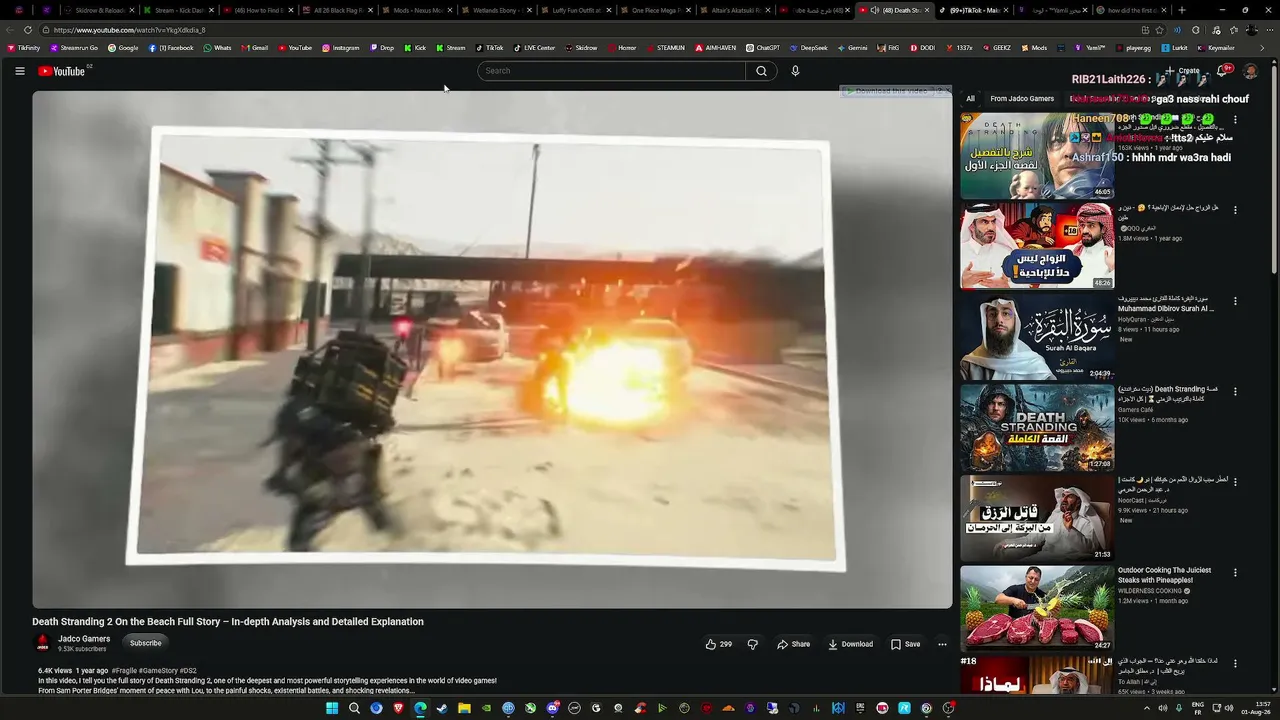Open the DeepSeek bookmark
Screen dimensions: 1280x720
[x=808, y=48]
